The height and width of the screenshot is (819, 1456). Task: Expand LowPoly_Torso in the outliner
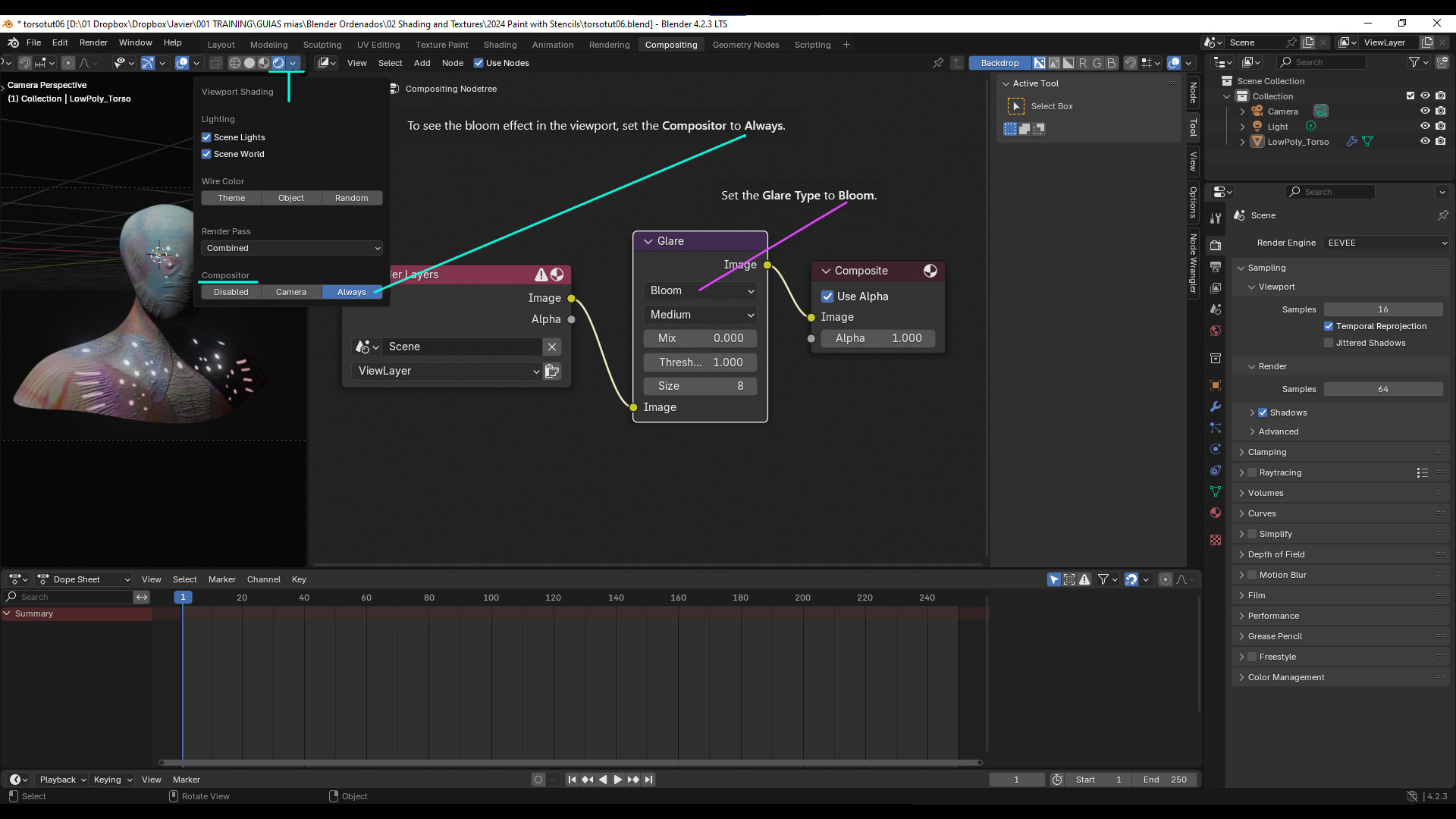pos(1242,142)
